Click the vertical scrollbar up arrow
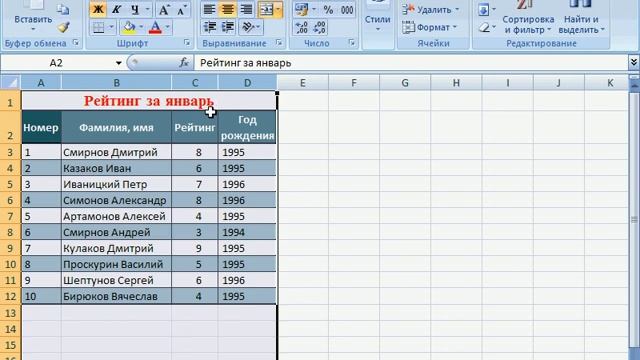Viewport: 640px width, 360px height. click(x=634, y=84)
